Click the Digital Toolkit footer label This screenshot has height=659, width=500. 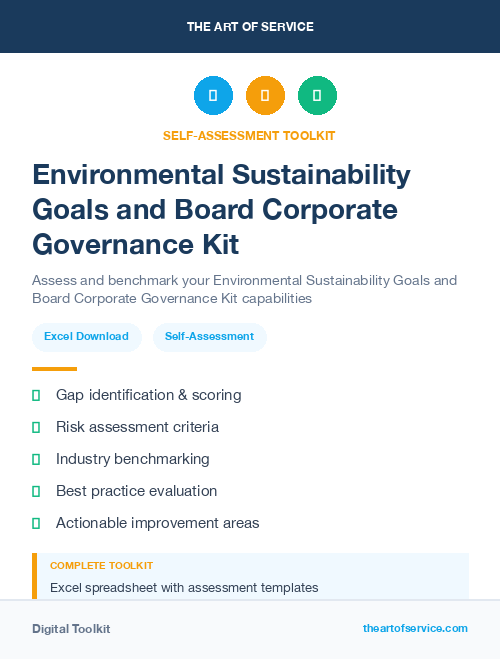(71, 629)
